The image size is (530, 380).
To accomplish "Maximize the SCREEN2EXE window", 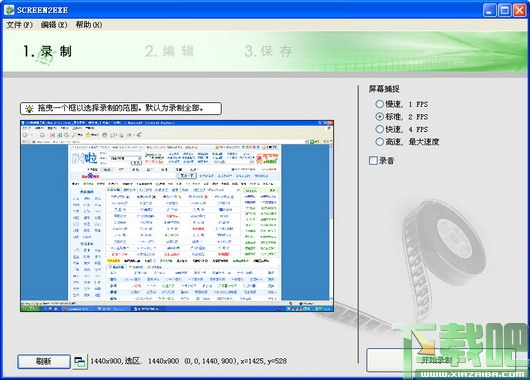I will tap(505, 10).
